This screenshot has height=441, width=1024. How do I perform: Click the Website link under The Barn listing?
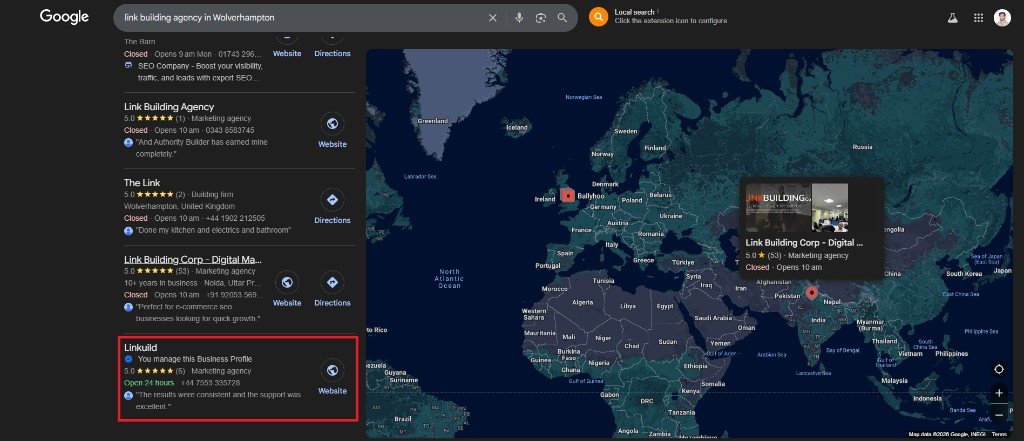[x=287, y=54]
